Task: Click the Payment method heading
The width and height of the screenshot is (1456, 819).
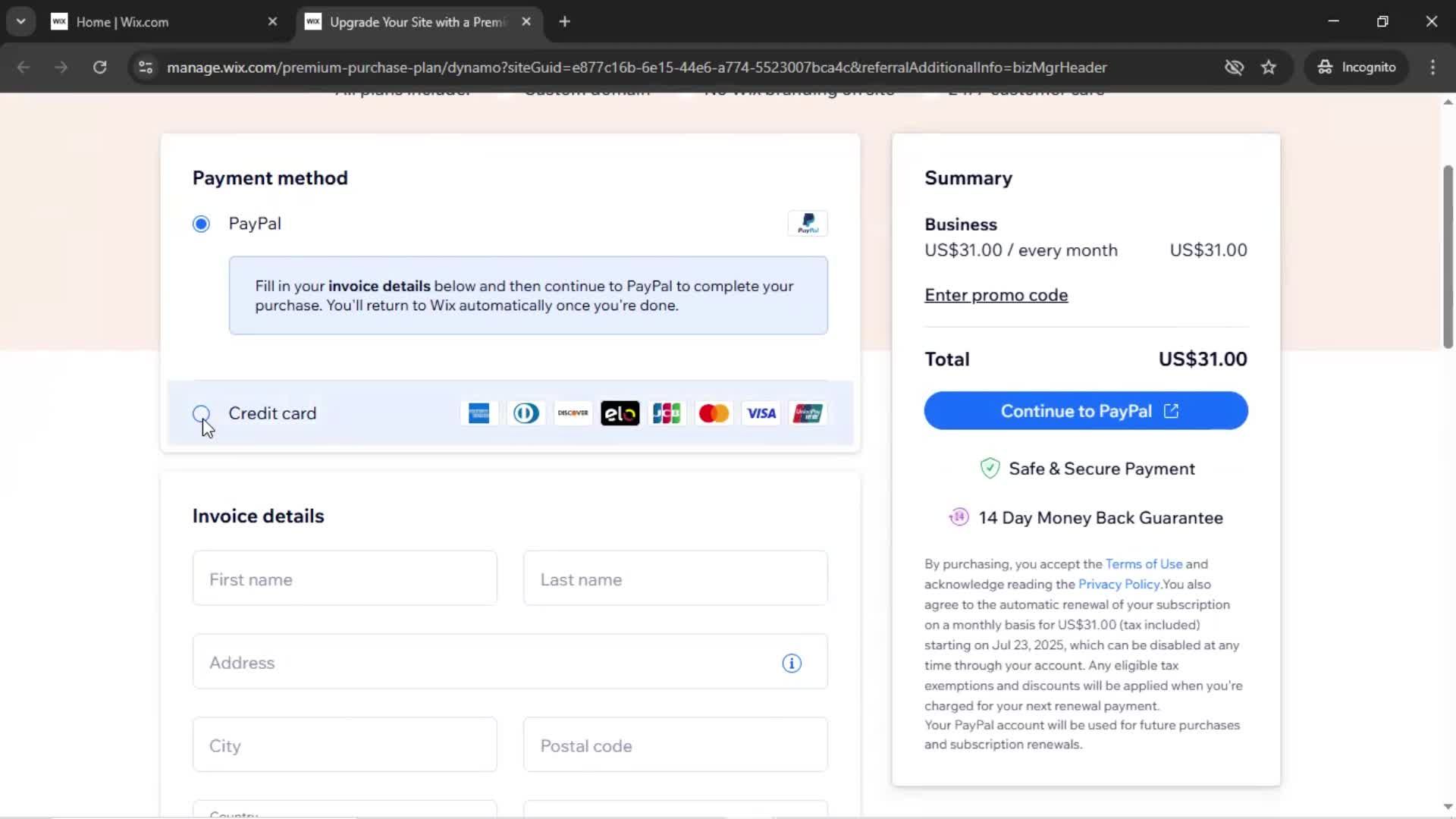Action: (x=270, y=177)
